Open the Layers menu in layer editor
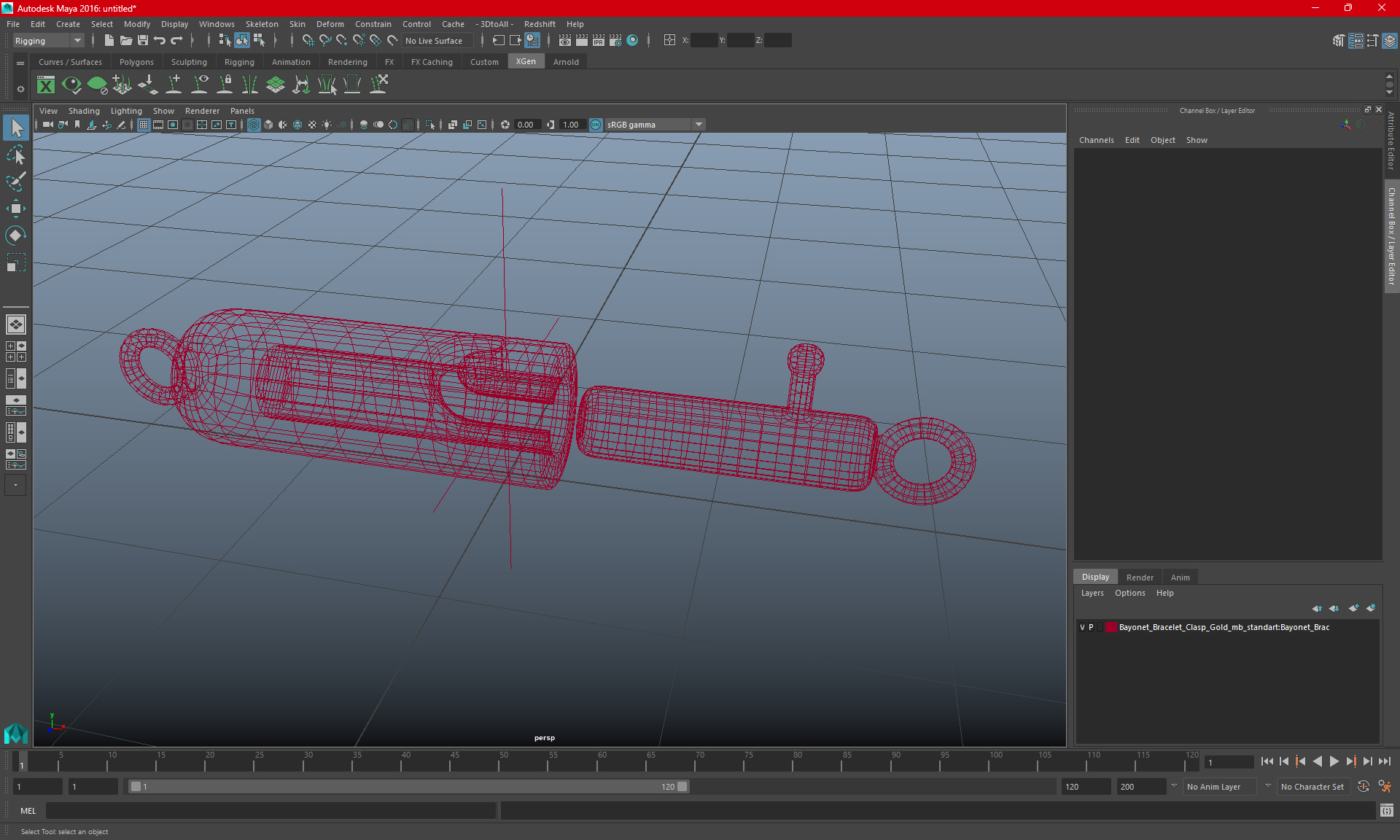Viewport: 1400px width, 840px height. [x=1092, y=593]
